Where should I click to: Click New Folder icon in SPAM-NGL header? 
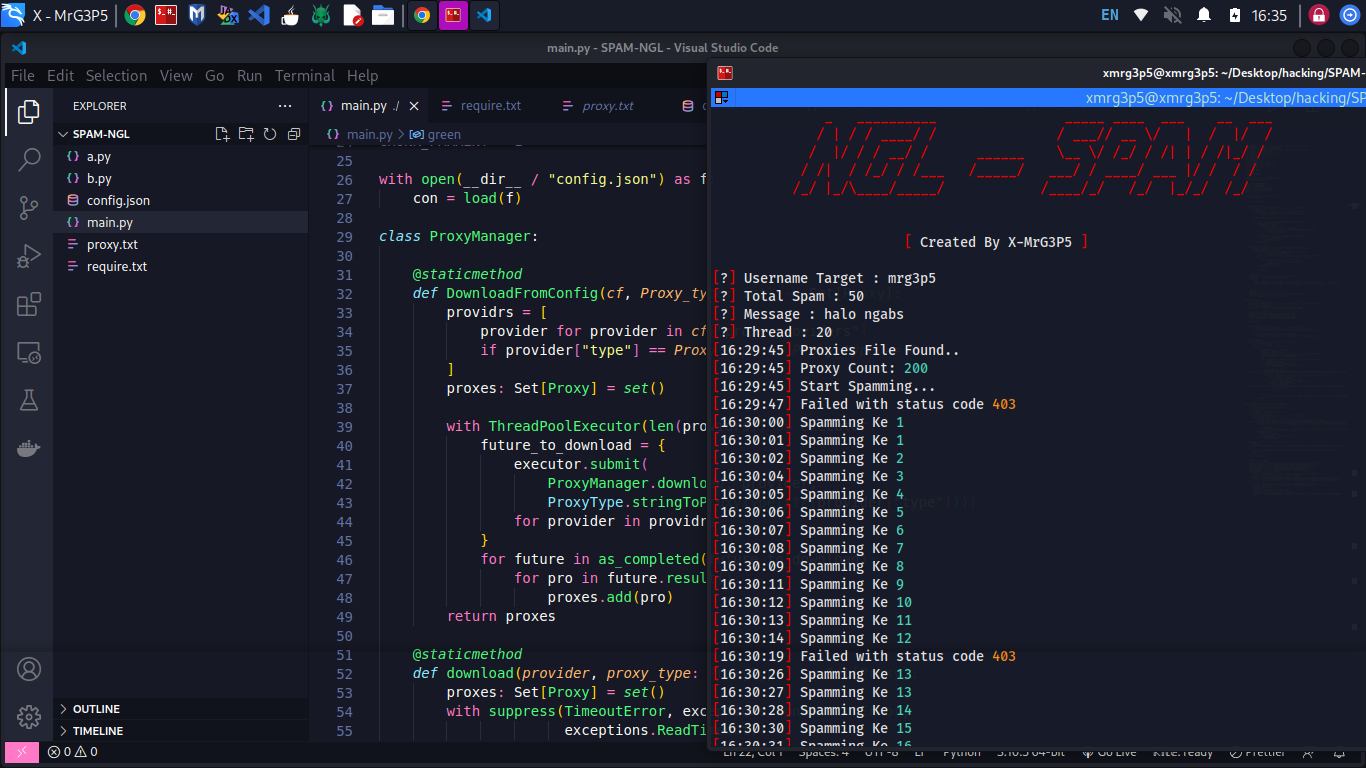[246, 134]
